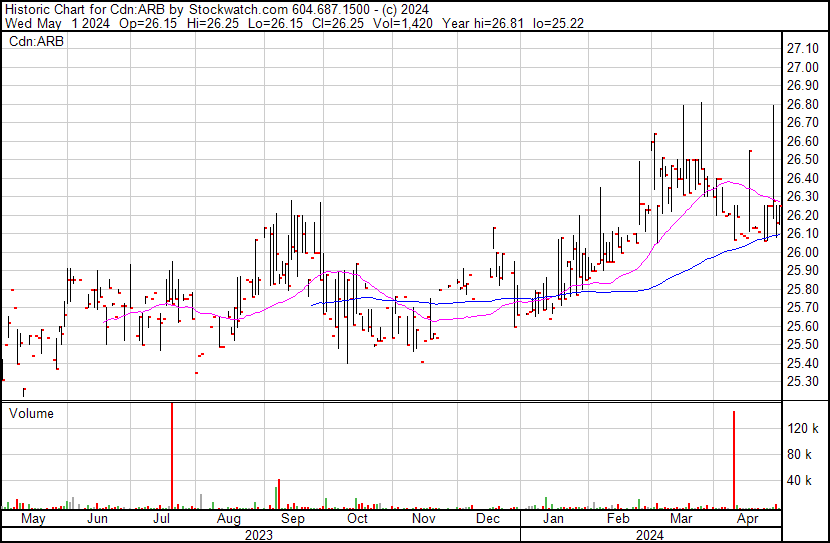
Task: Select the Jan month label on the time axis
Action: (552, 519)
